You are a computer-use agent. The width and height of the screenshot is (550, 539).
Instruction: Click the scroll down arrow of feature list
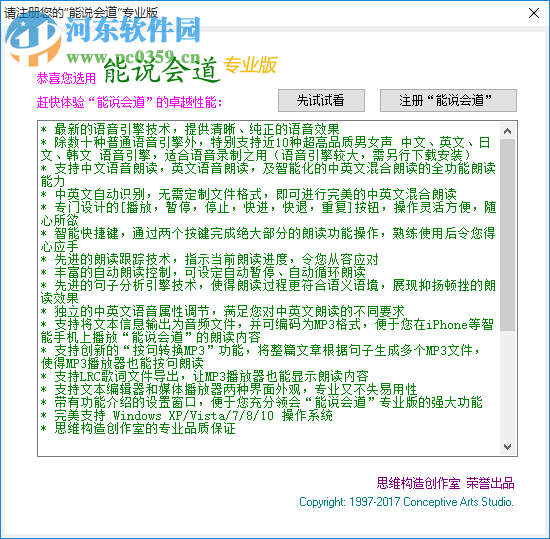click(x=507, y=446)
